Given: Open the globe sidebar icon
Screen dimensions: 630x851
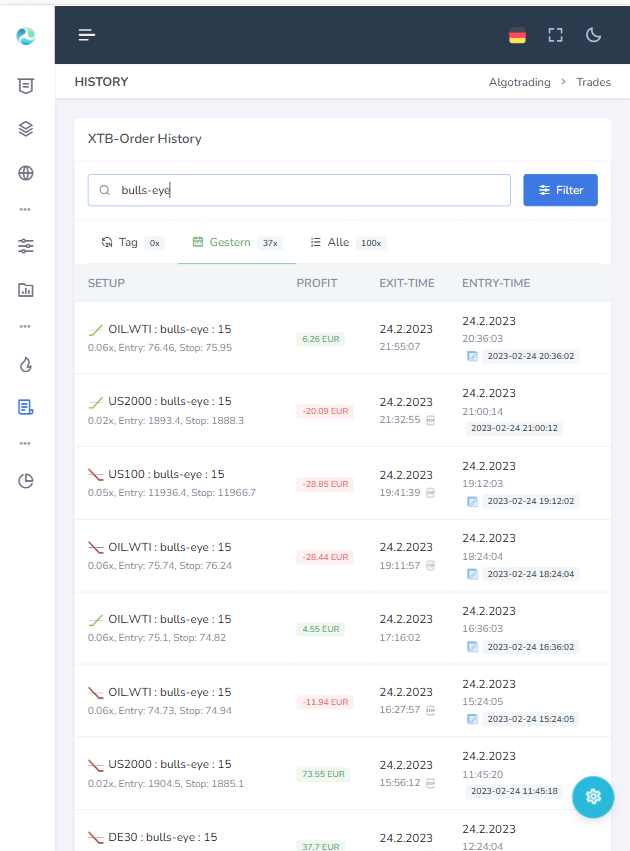Looking at the screenshot, I should point(26,173).
